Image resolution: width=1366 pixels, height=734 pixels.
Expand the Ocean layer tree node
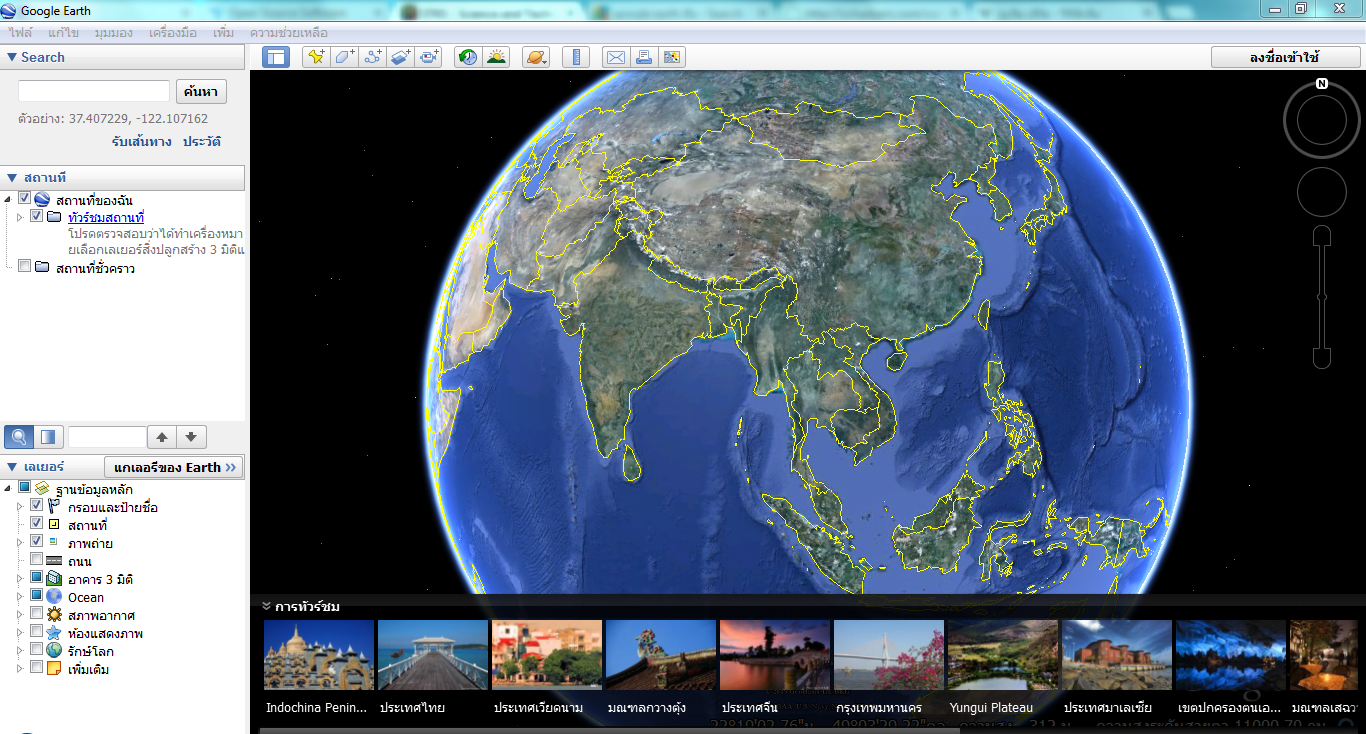pos(19,597)
